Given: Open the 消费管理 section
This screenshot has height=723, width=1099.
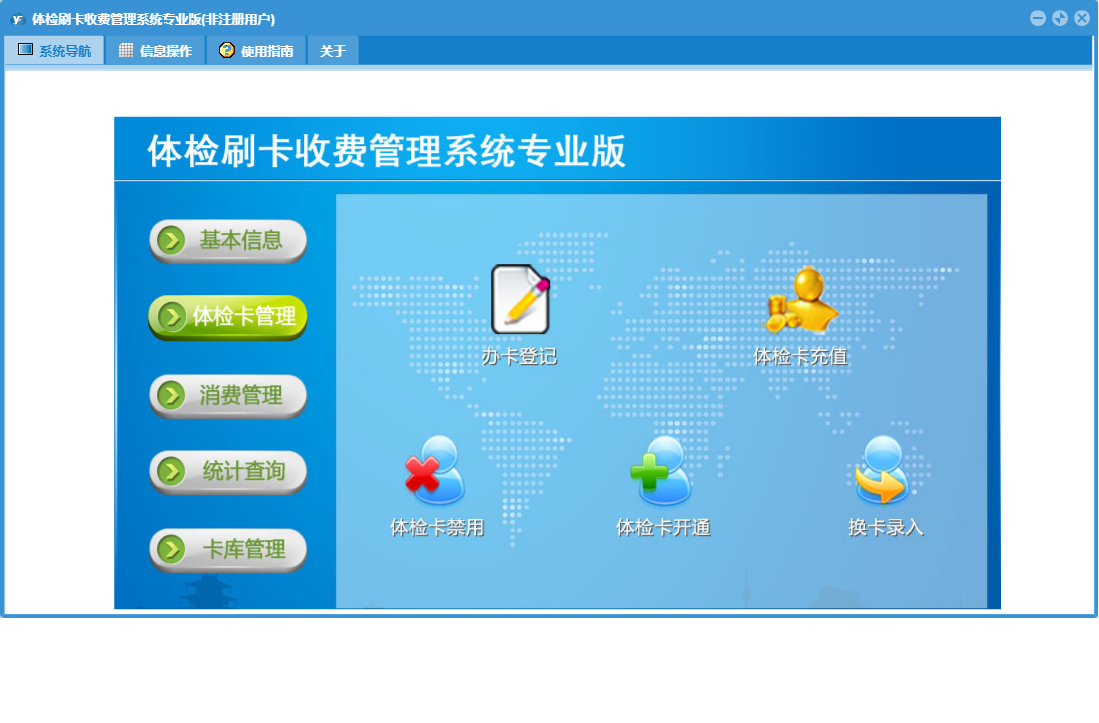Looking at the screenshot, I should 228,396.
